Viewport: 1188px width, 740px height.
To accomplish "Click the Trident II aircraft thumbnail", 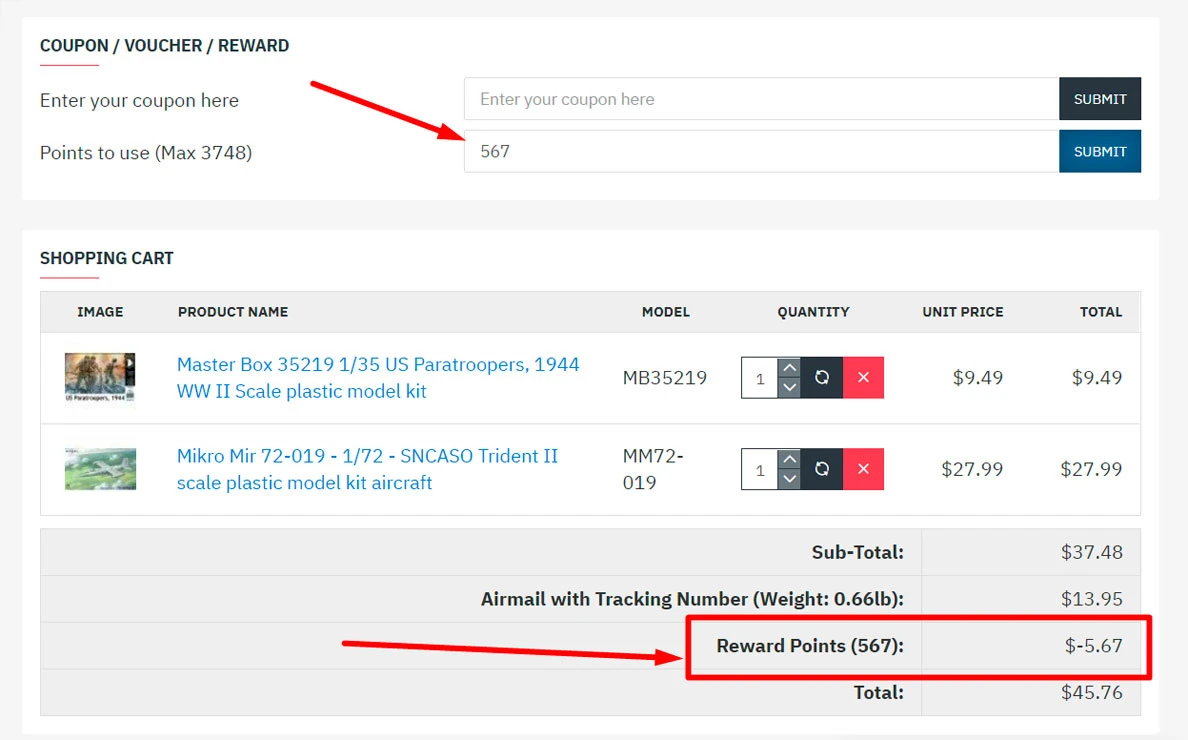I will [x=100, y=469].
